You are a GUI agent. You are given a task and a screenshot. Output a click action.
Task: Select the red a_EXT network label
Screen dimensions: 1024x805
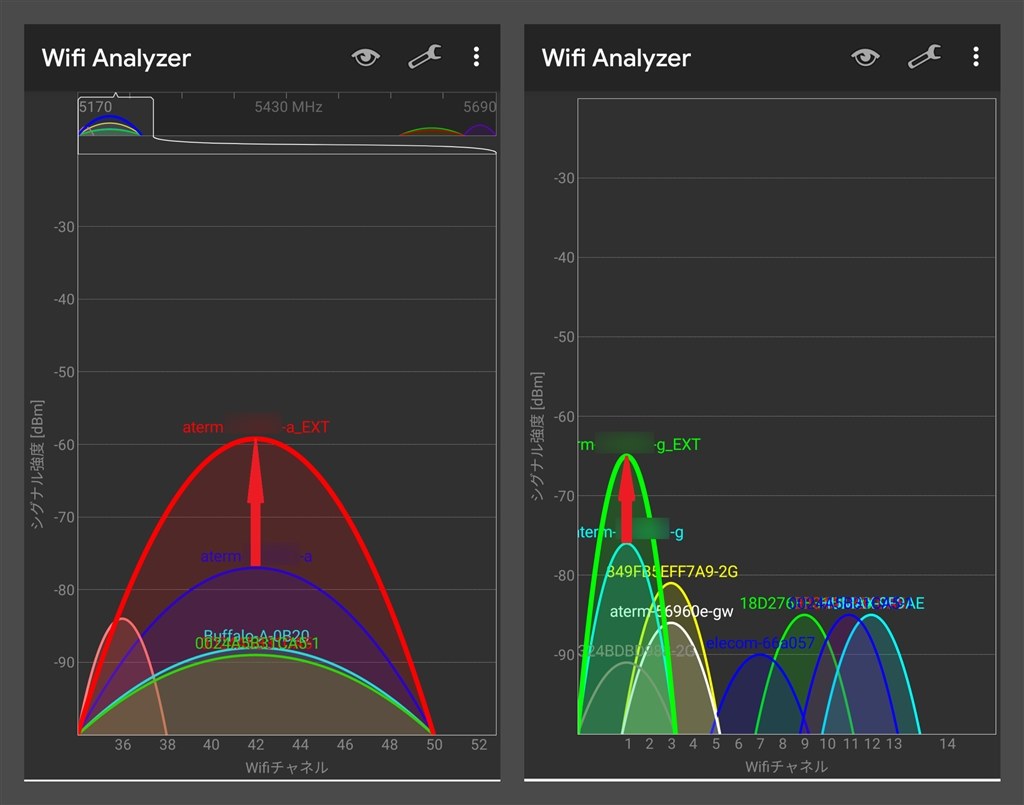[x=256, y=427]
